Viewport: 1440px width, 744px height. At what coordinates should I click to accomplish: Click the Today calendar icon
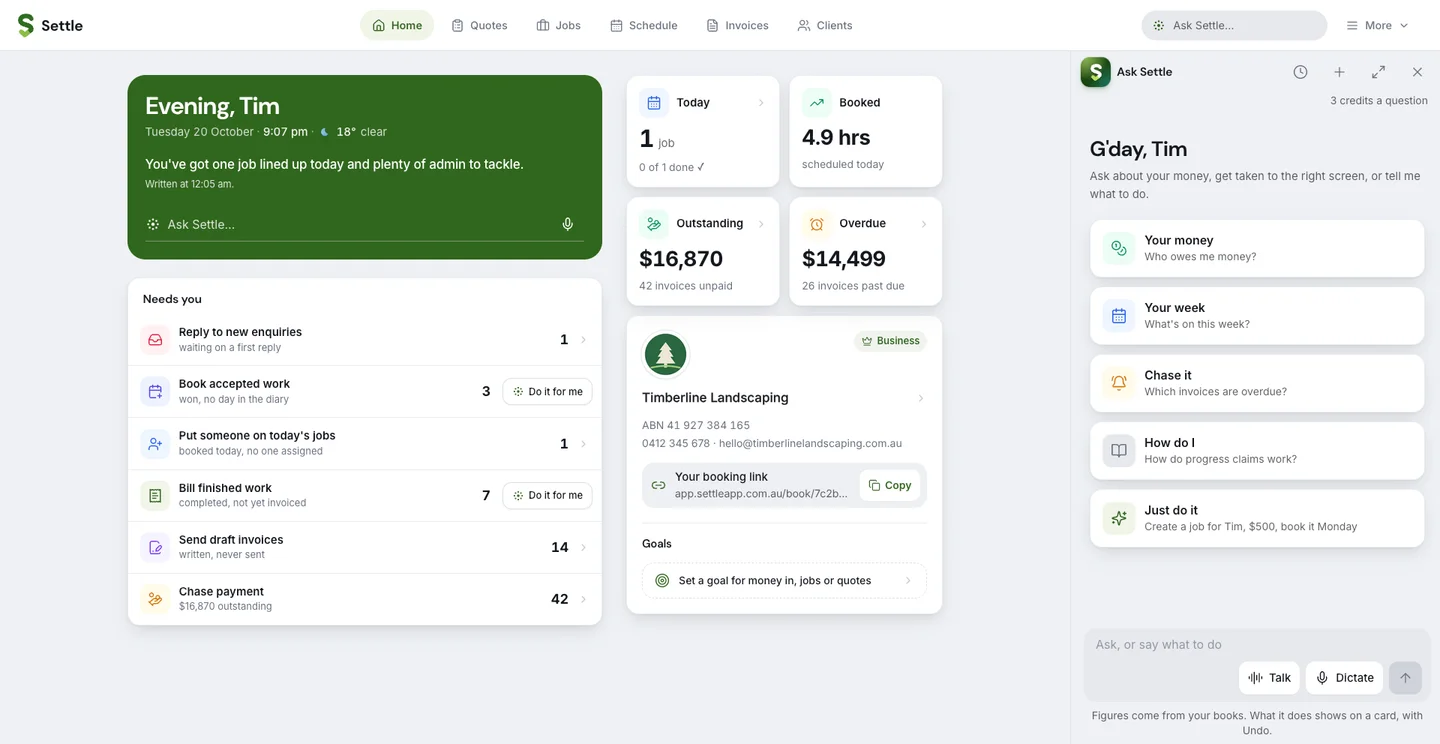coord(654,102)
